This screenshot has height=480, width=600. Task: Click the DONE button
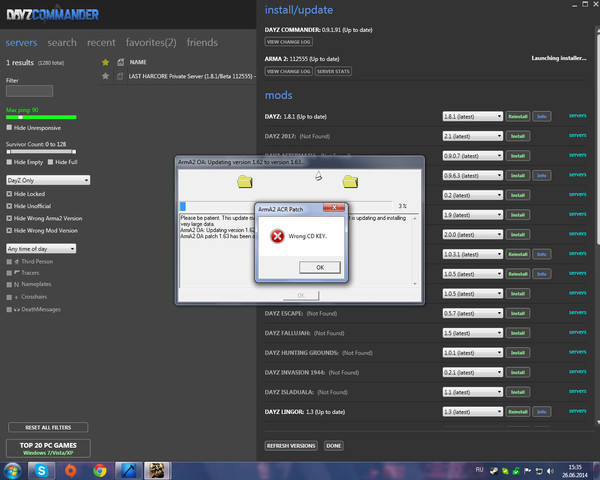334,446
